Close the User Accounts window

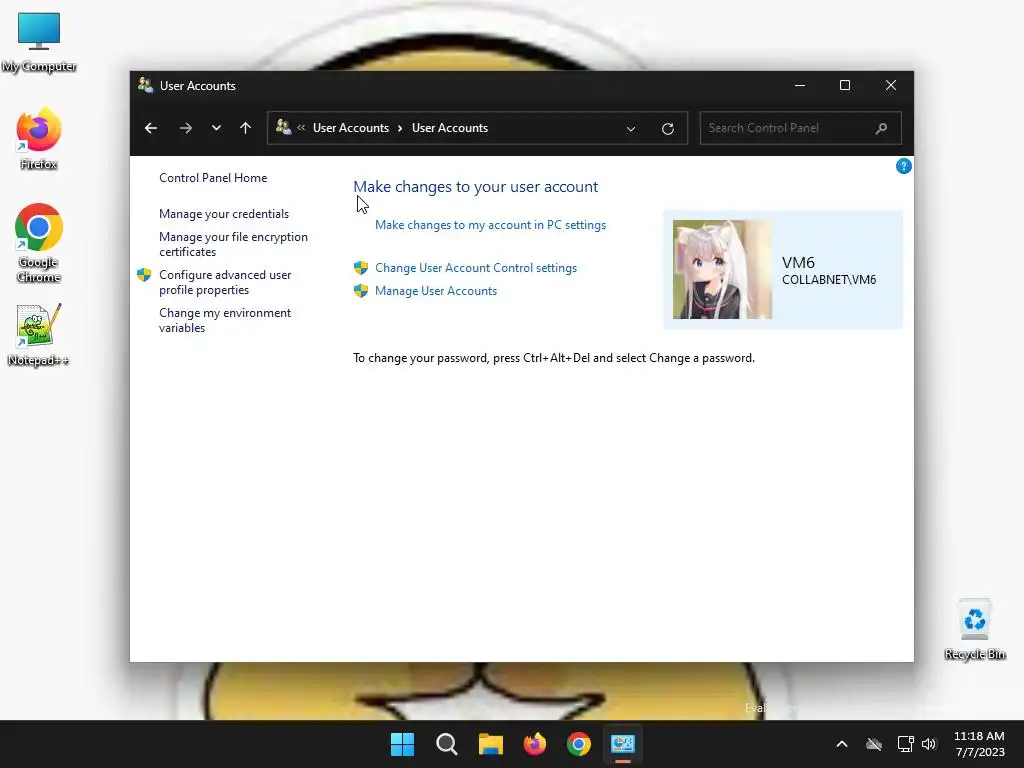(x=891, y=86)
